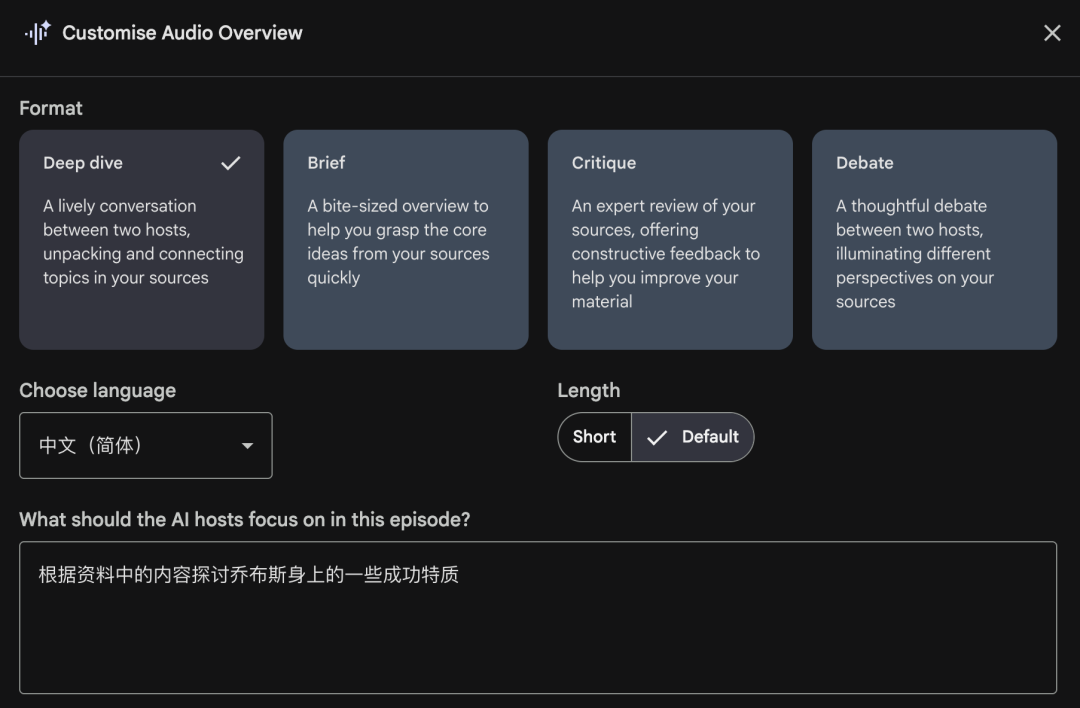Viewport: 1080px width, 708px height.
Task: Click the Audio Overview waveform sparkle icon
Action: [x=36, y=32]
